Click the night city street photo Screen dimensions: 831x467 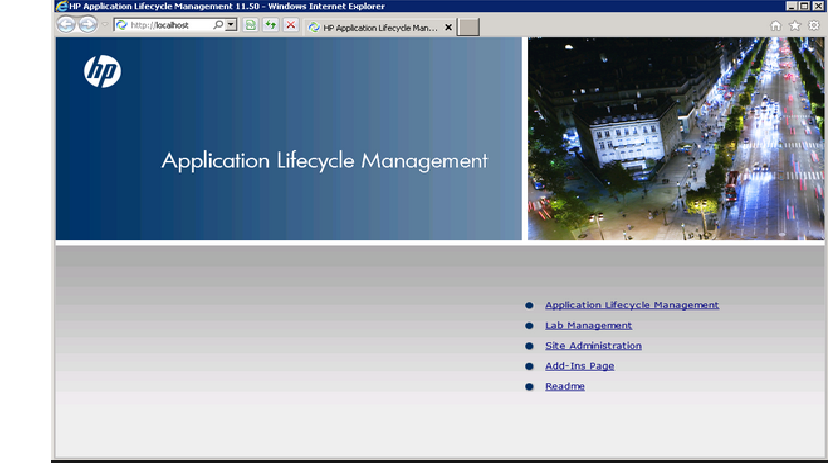(x=676, y=138)
